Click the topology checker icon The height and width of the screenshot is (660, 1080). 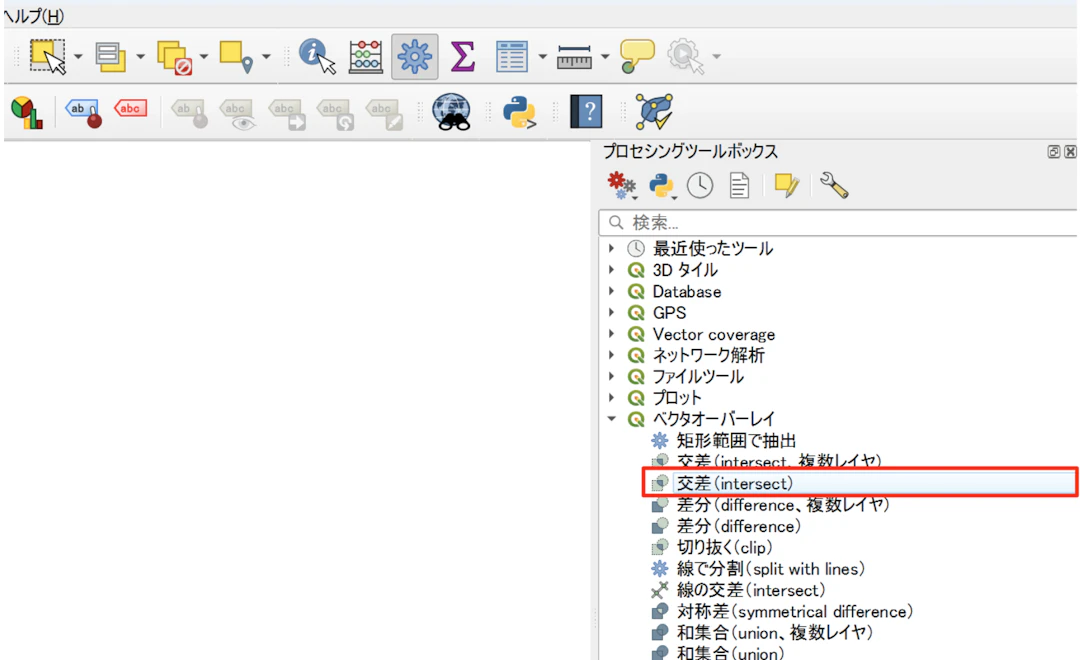pos(653,112)
